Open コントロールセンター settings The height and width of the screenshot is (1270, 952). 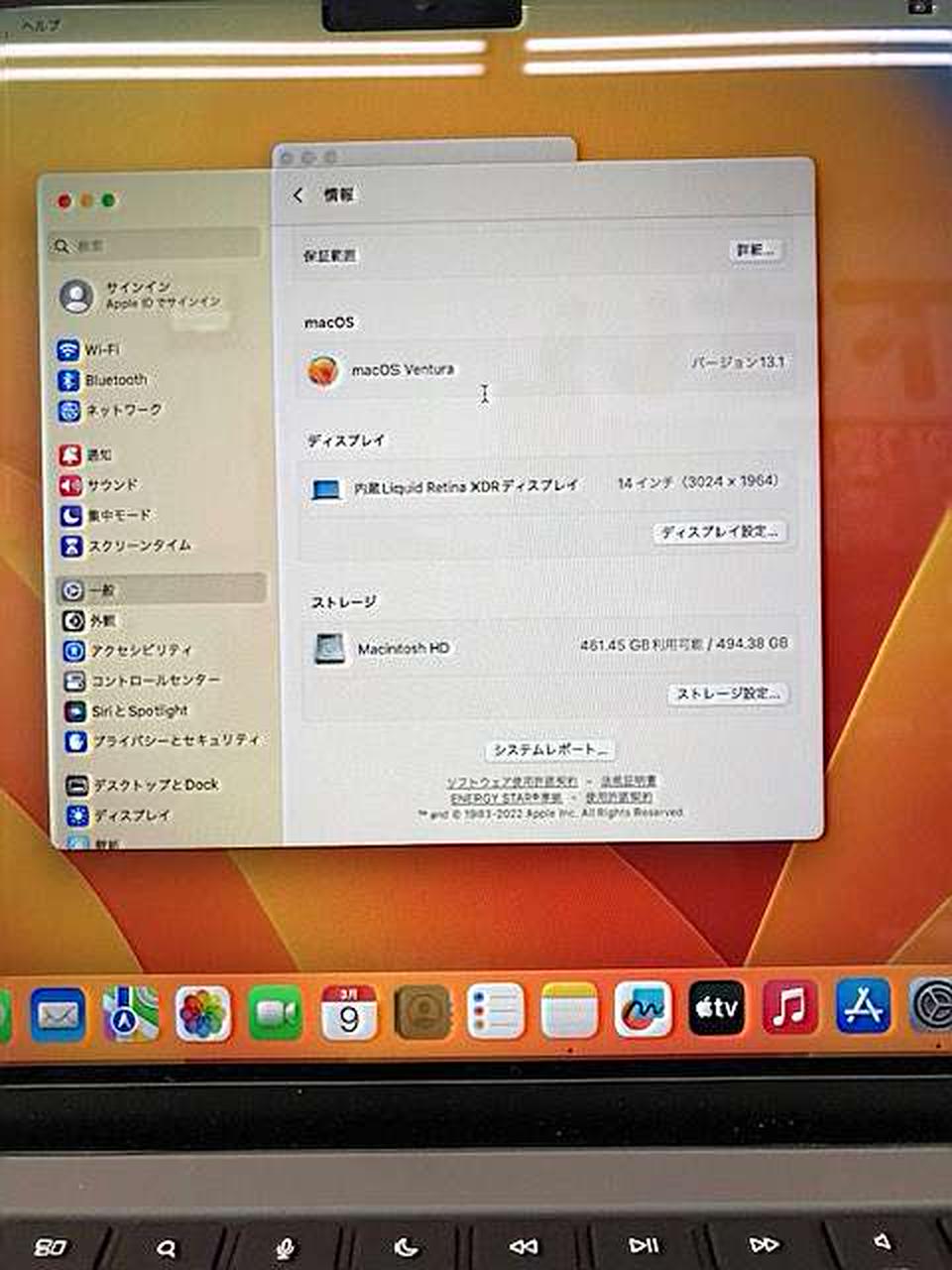pyautogui.click(x=154, y=681)
